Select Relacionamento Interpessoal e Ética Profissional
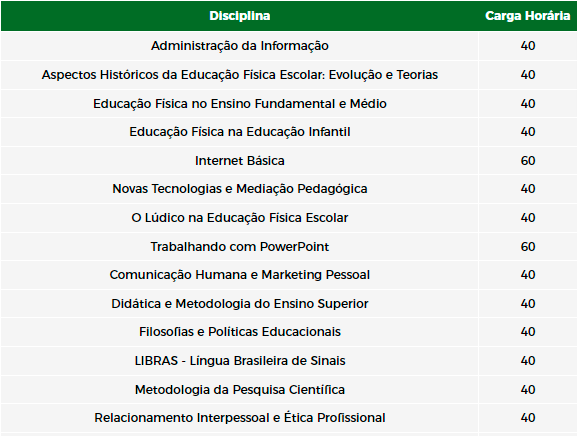The height and width of the screenshot is (436, 577). point(240,418)
